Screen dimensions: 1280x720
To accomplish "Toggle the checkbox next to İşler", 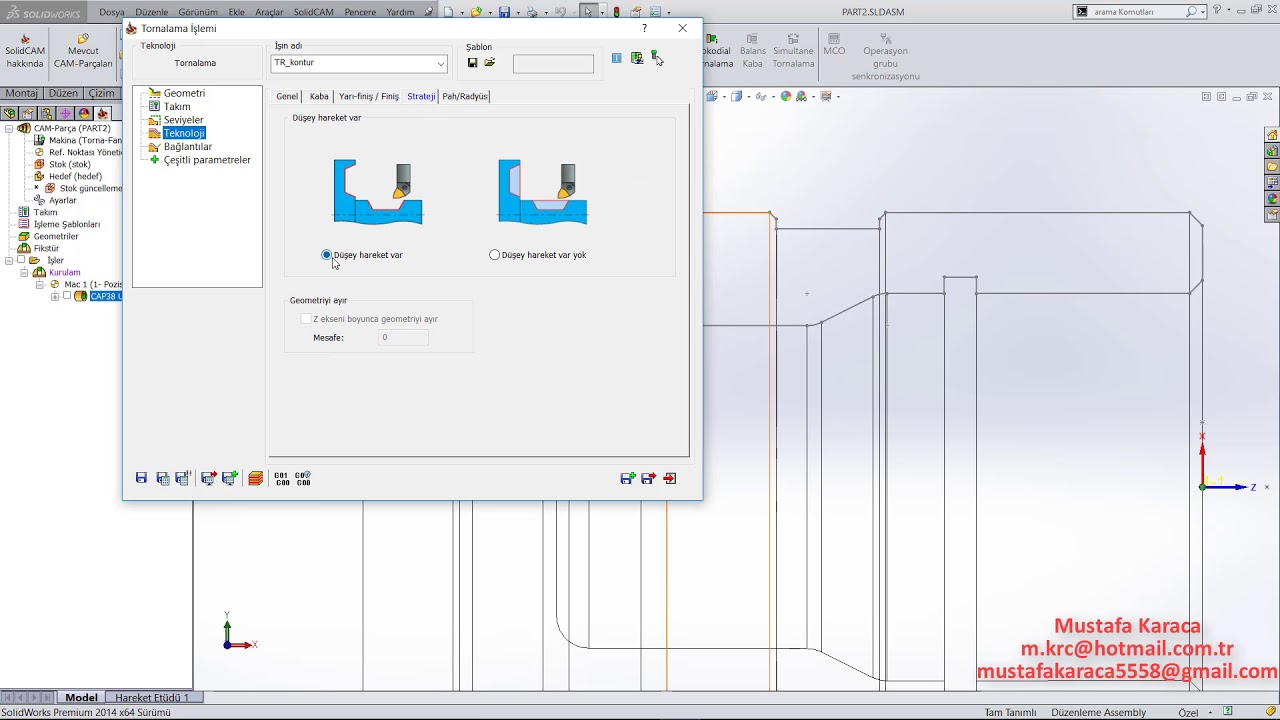I will coord(21,260).
